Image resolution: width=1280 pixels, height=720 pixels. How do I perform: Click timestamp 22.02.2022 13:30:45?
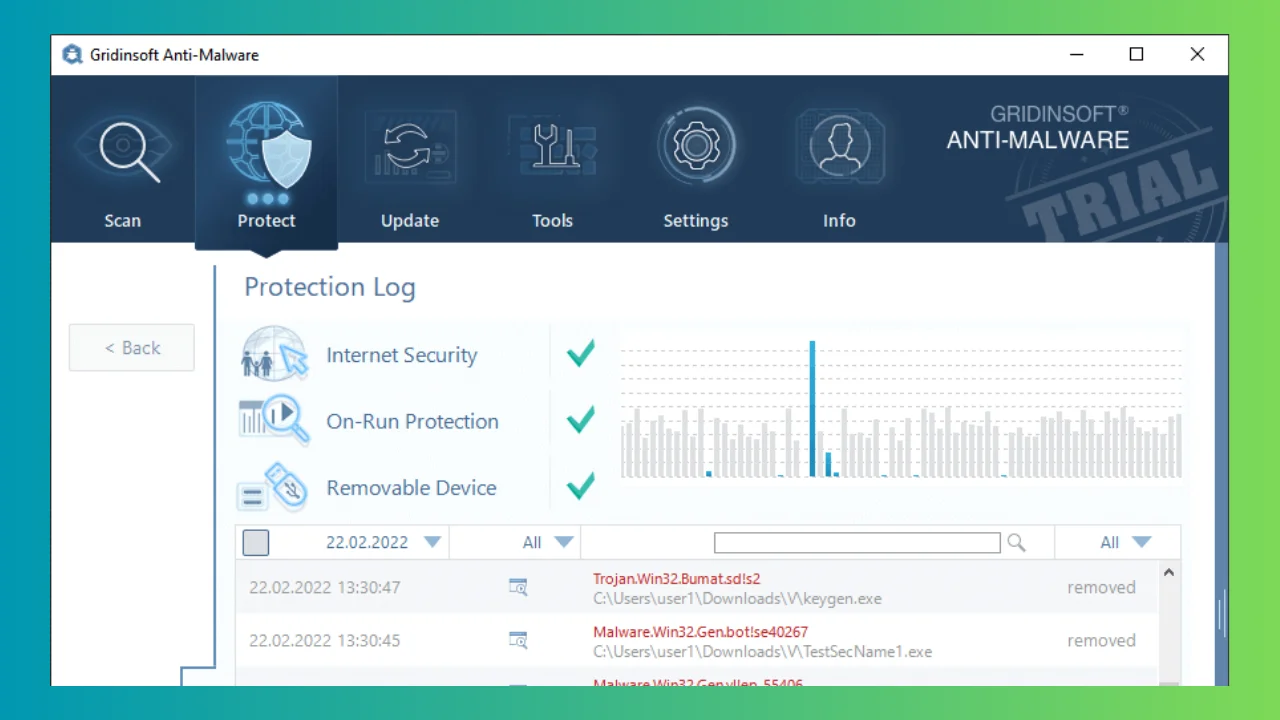coord(325,640)
